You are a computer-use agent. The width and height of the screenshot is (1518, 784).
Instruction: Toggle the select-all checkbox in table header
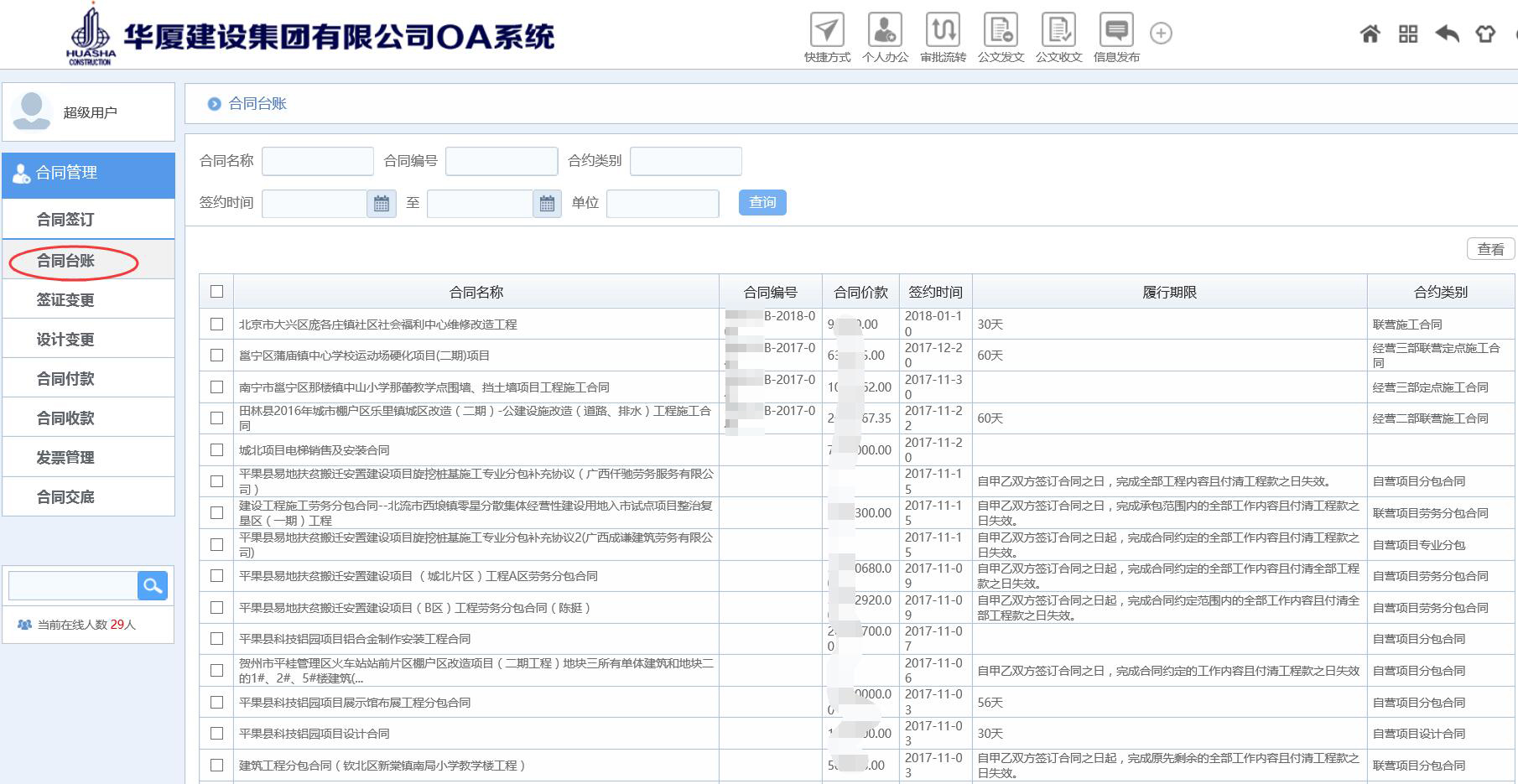click(217, 292)
